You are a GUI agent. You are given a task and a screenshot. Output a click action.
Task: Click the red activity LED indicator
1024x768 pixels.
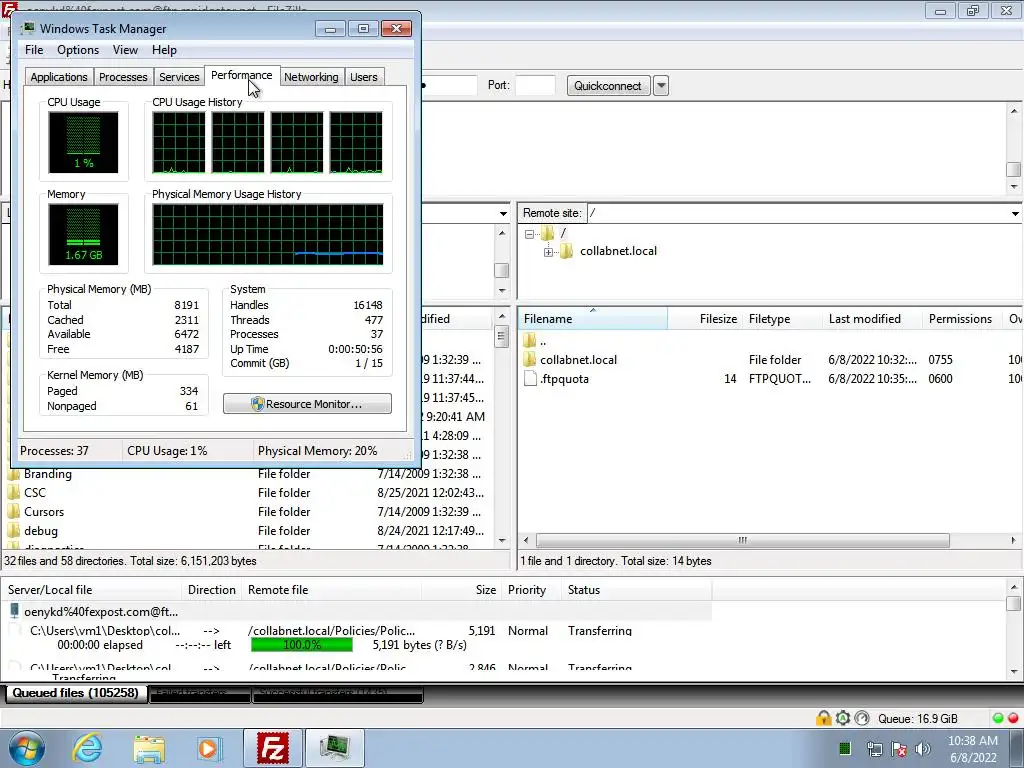(x=1013, y=718)
